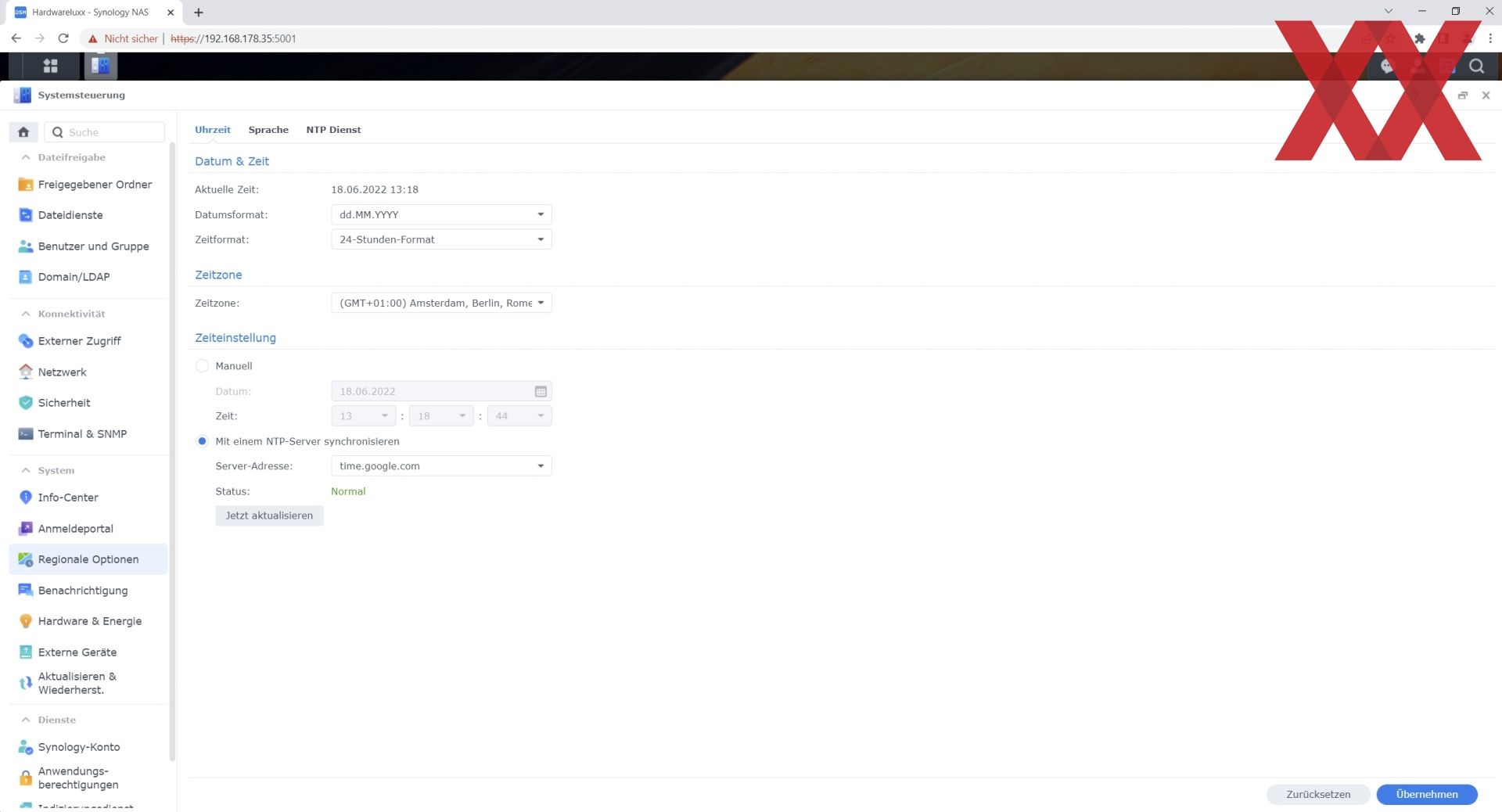Click Jetzt aktualisieren button
The image size is (1502, 812).
(x=269, y=516)
